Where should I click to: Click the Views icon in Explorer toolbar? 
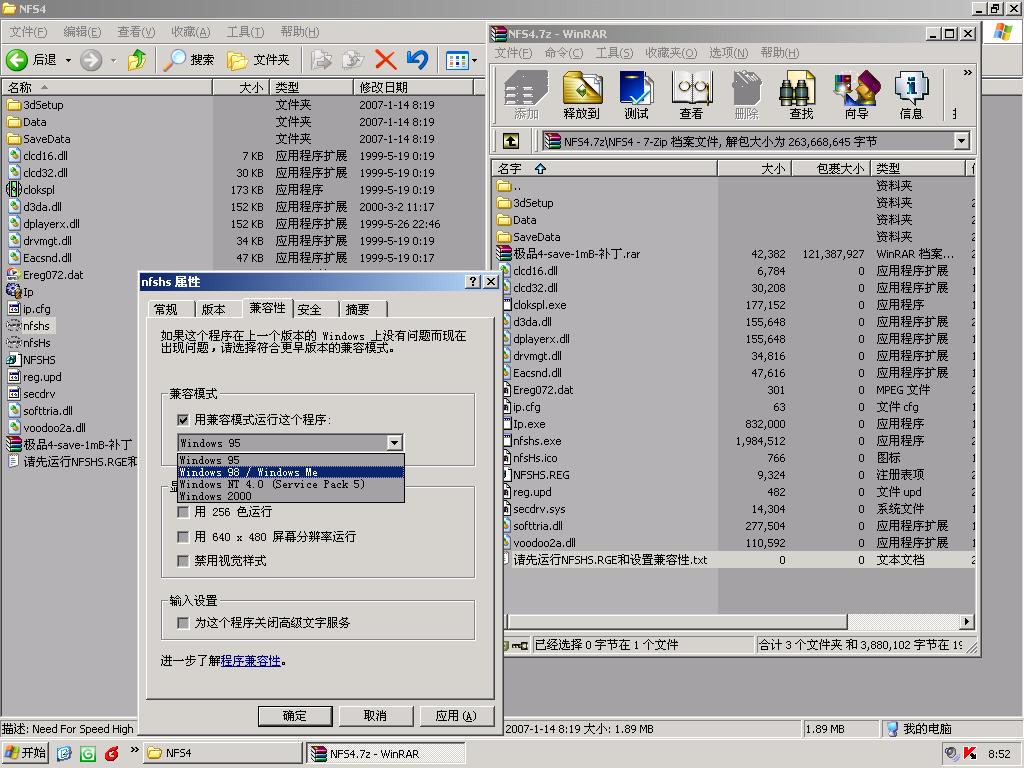point(456,61)
